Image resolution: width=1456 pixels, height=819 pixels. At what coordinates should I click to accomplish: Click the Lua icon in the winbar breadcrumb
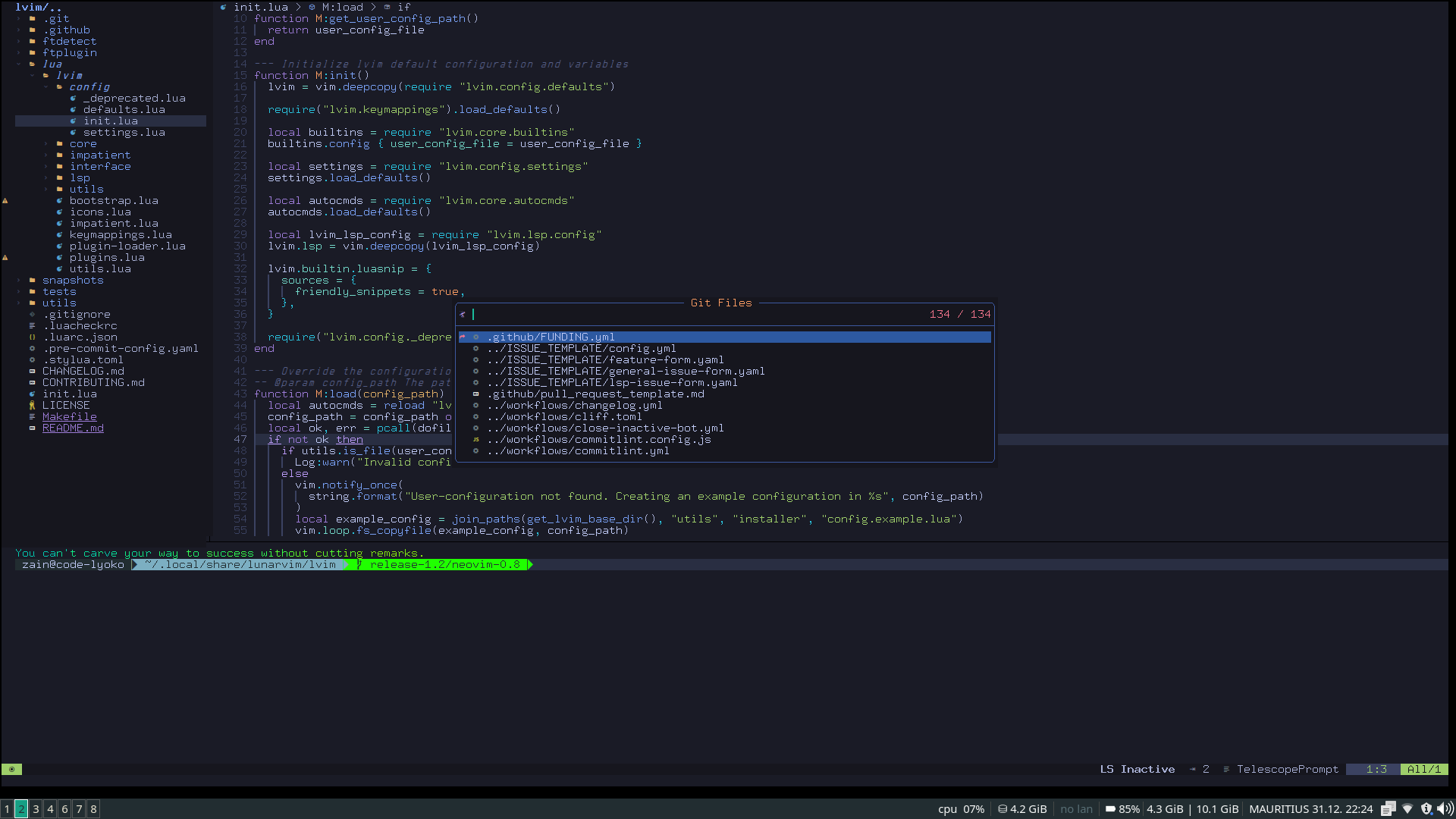pos(223,8)
